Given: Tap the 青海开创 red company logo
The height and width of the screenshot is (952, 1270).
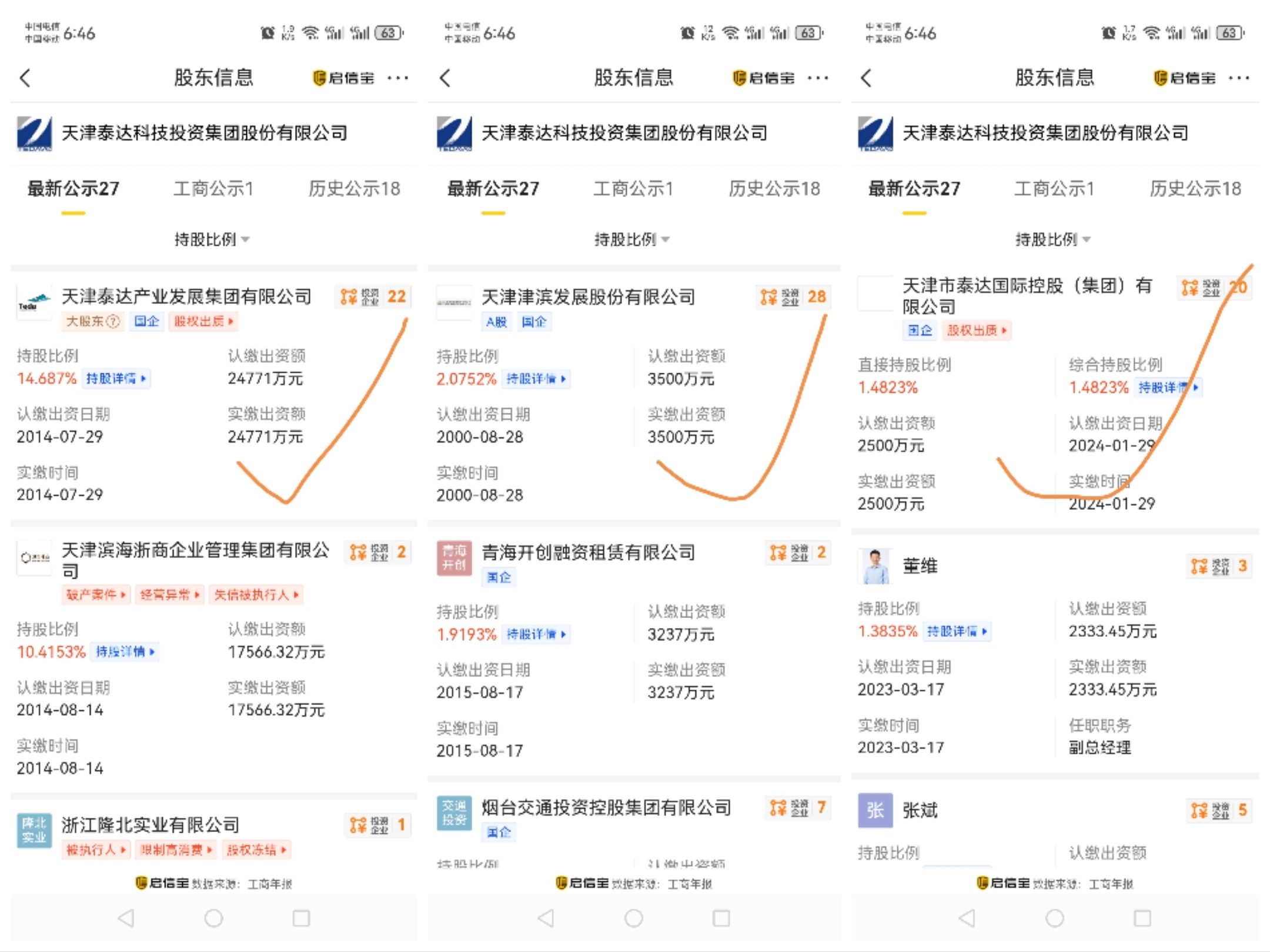Looking at the screenshot, I should (x=454, y=558).
